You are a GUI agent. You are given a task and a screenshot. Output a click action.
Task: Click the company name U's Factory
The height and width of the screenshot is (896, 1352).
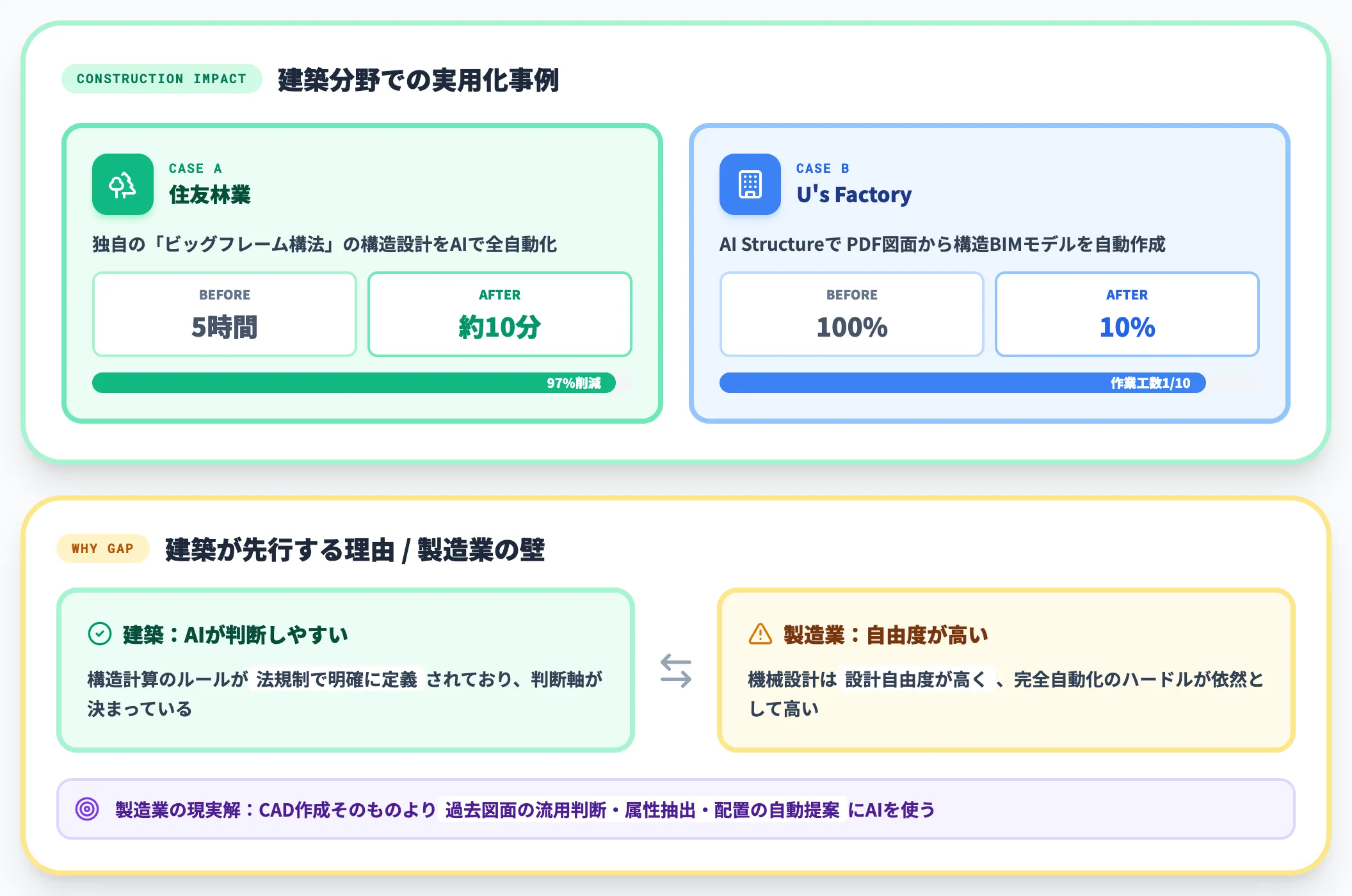854,195
